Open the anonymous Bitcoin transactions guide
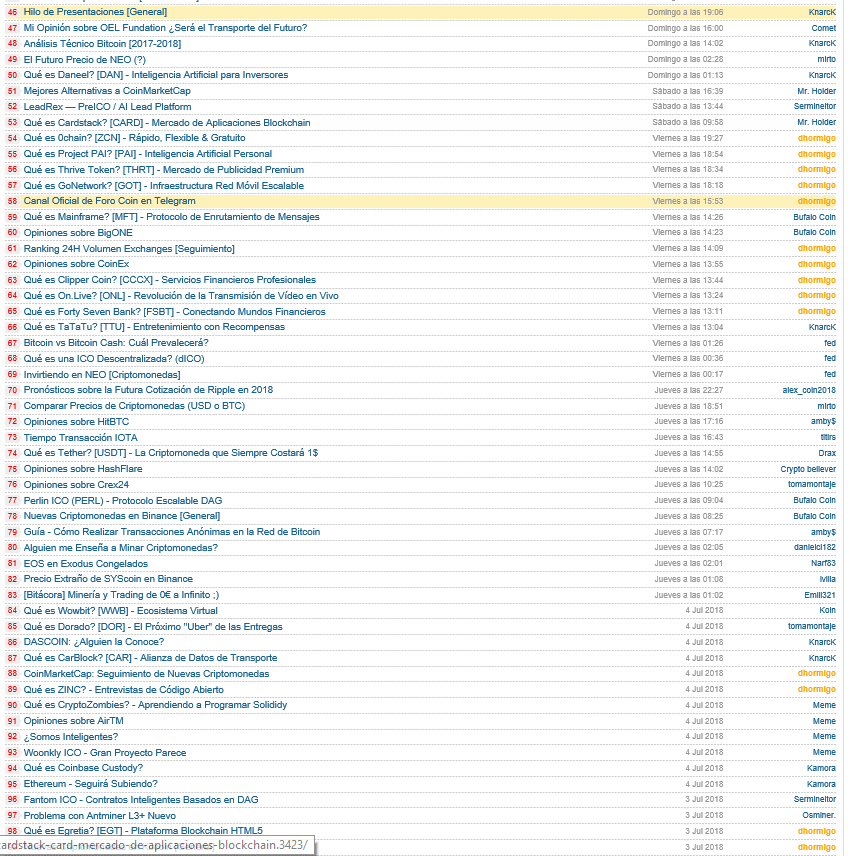The image size is (854, 856). 172,531
